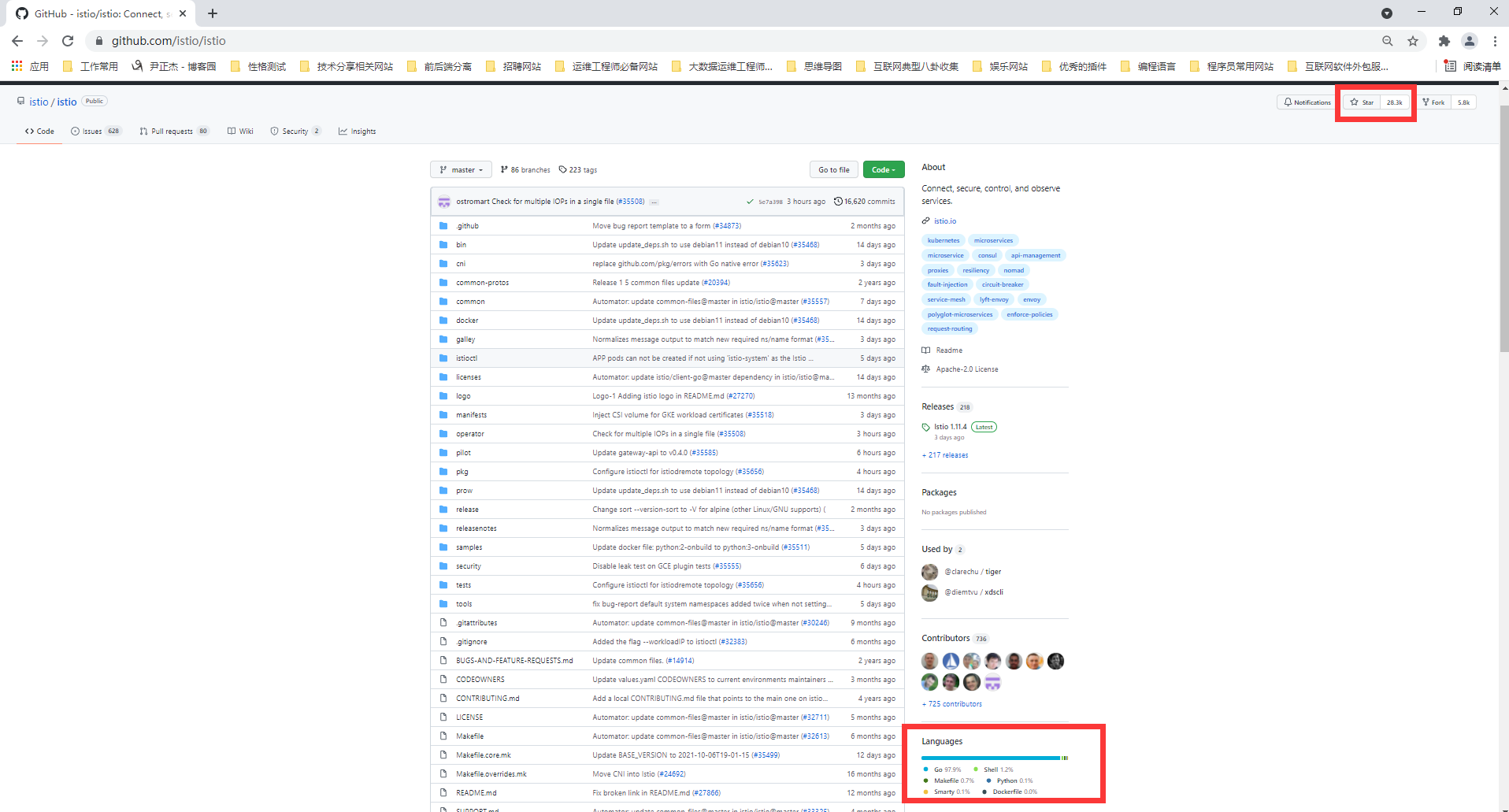Click the Languages color bar
The height and width of the screenshot is (812, 1509).
point(994,758)
